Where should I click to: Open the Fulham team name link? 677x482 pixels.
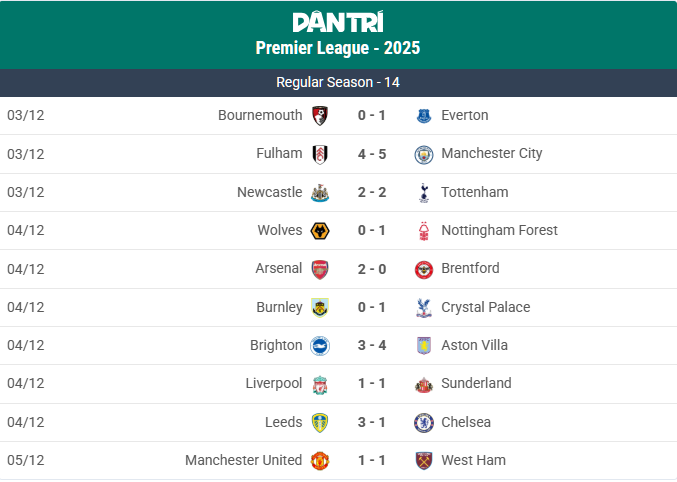point(279,154)
